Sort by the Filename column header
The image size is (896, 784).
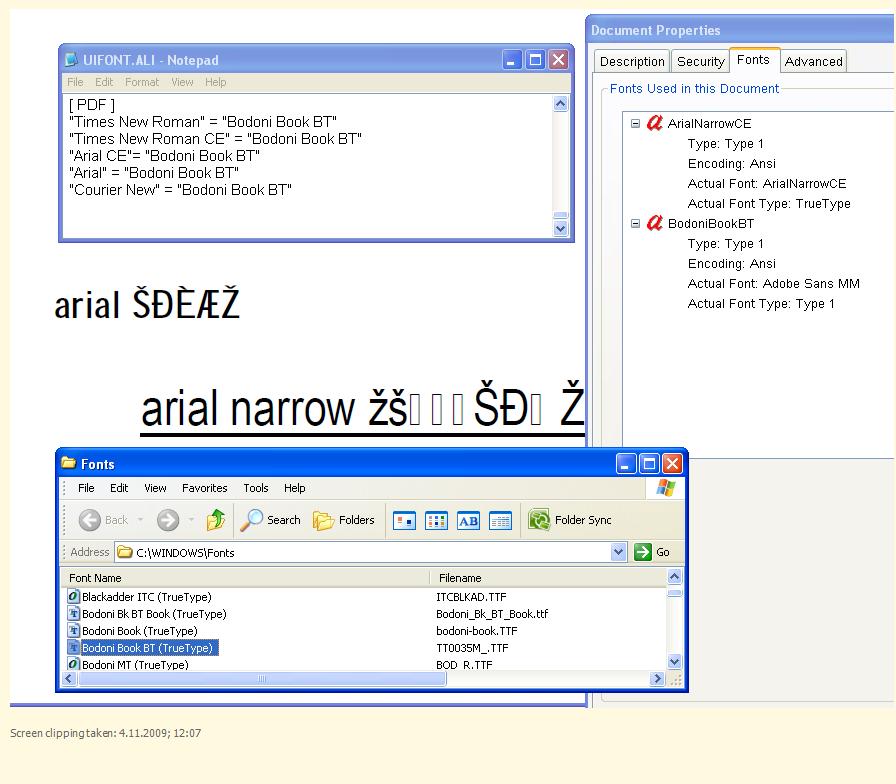(548, 578)
